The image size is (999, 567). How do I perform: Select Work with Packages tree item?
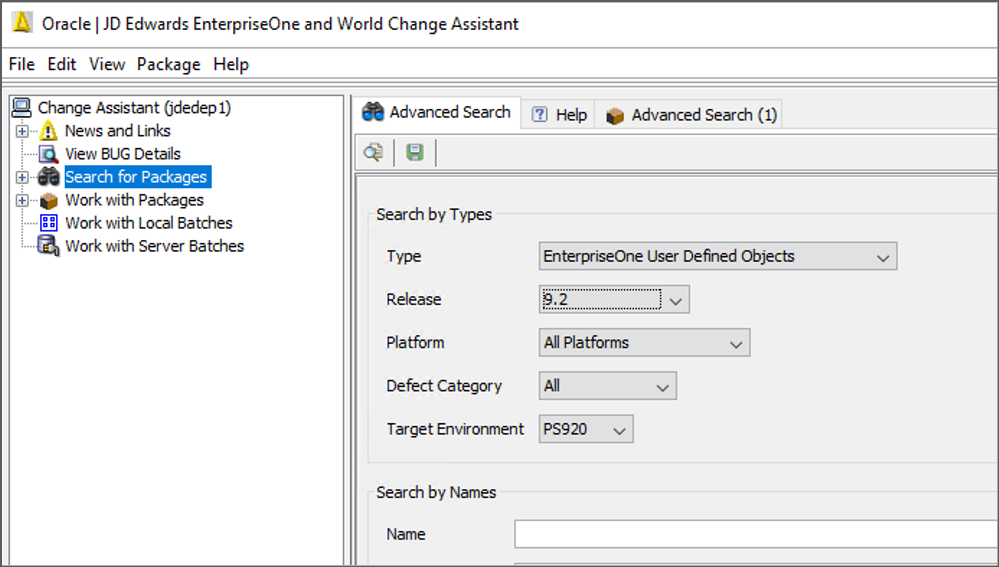[134, 200]
